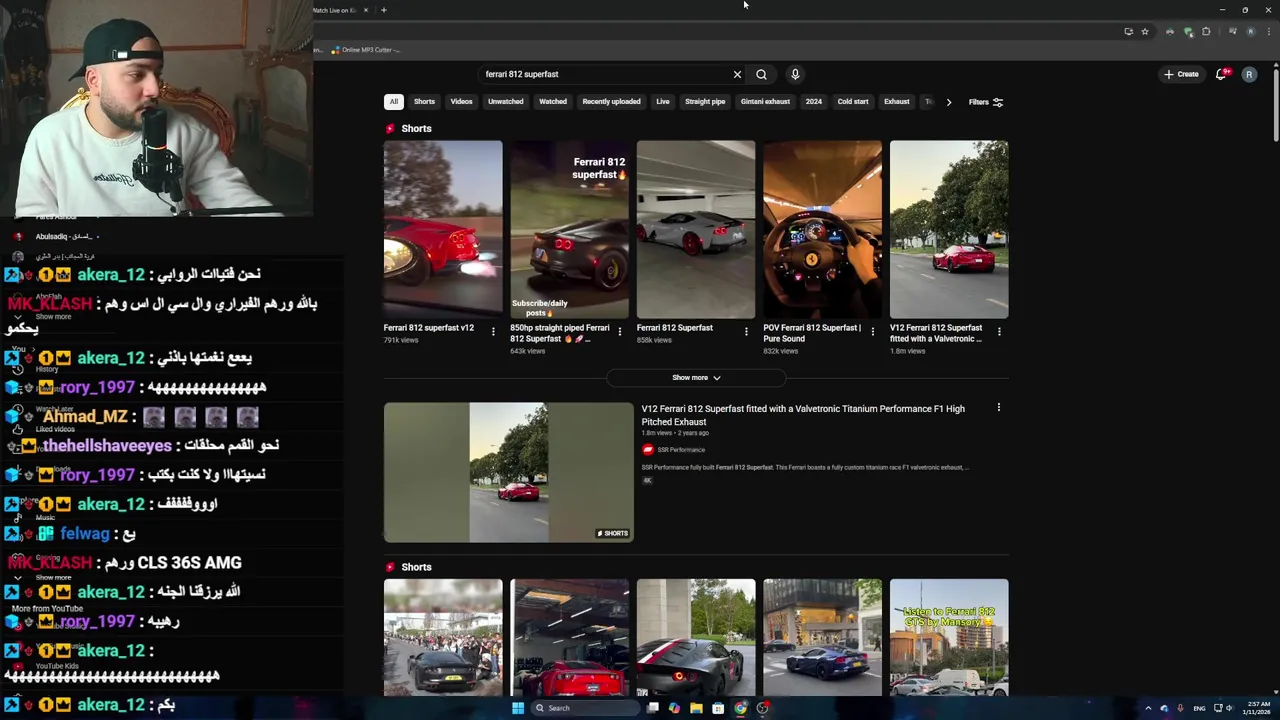This screenshot has width=1280, height=720.
Task: Select the Unwatched filter chip
Action: coord(505,102)
